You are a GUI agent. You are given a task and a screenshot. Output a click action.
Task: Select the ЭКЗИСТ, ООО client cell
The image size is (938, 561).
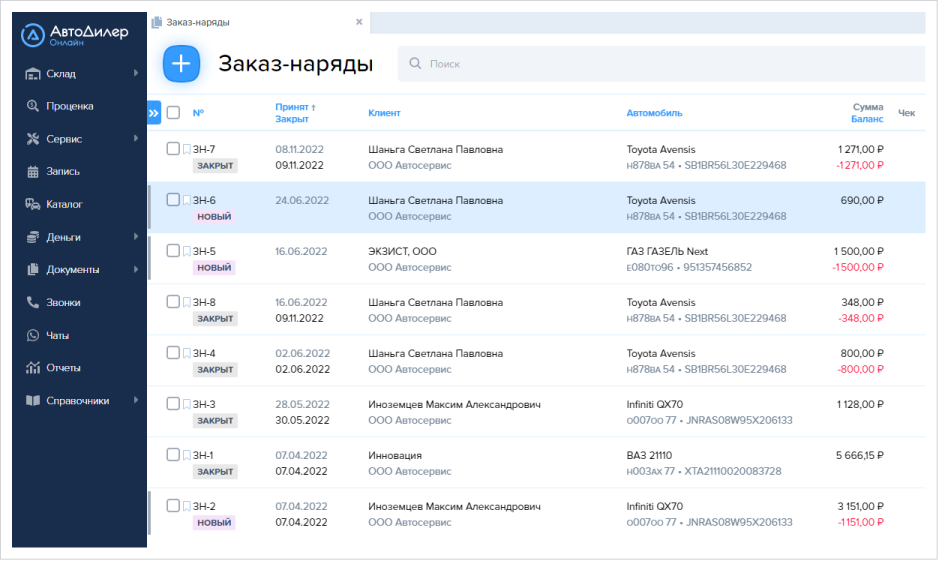coord(402,251)
